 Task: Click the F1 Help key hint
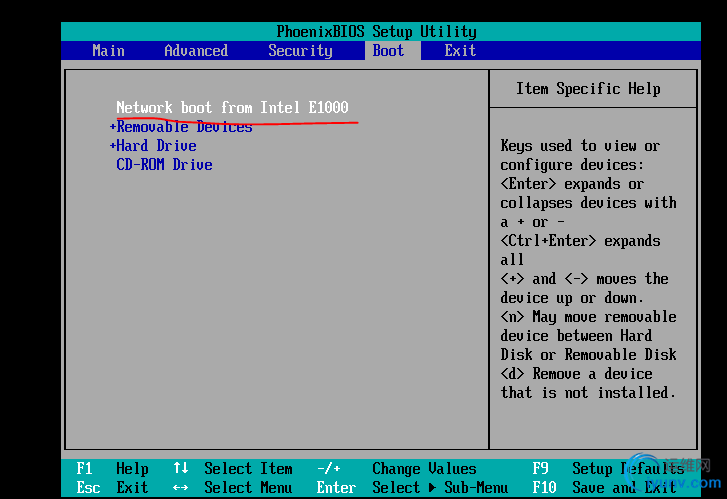[113, 468]
